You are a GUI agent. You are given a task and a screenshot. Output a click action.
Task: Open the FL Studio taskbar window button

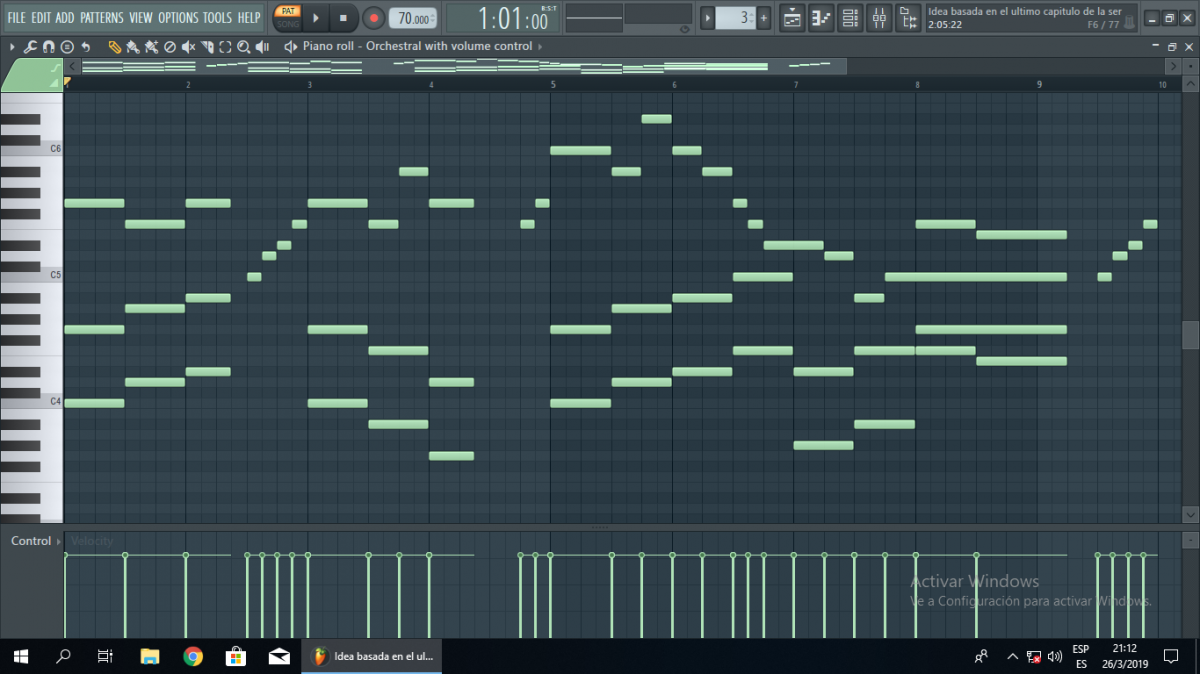click(371, 656)
